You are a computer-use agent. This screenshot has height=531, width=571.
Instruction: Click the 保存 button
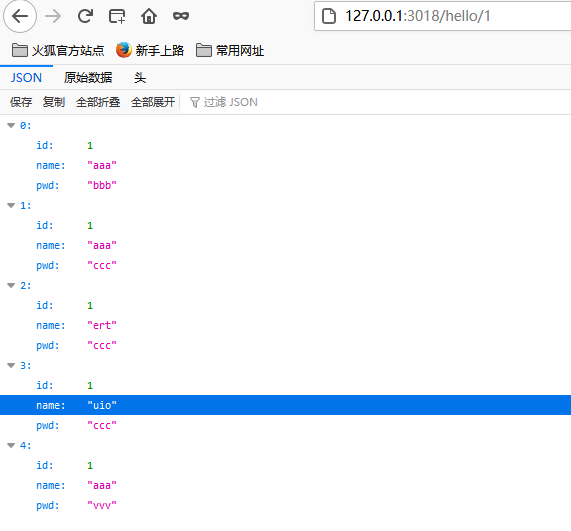(x=21, y=102)
